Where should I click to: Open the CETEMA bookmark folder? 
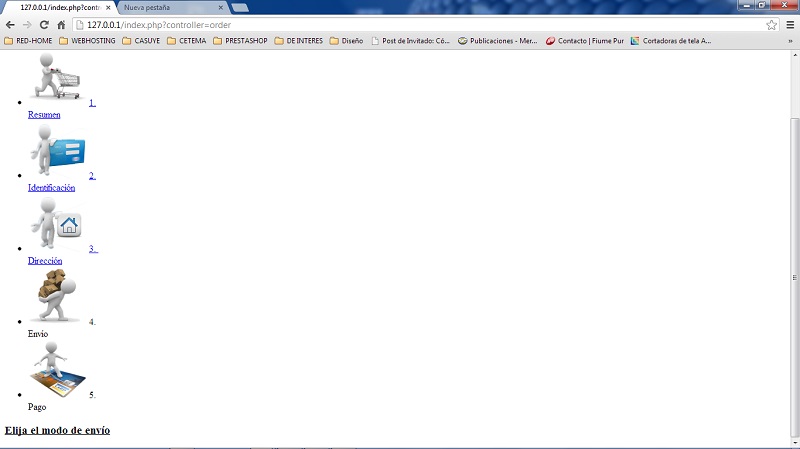[x=187, y=41]
